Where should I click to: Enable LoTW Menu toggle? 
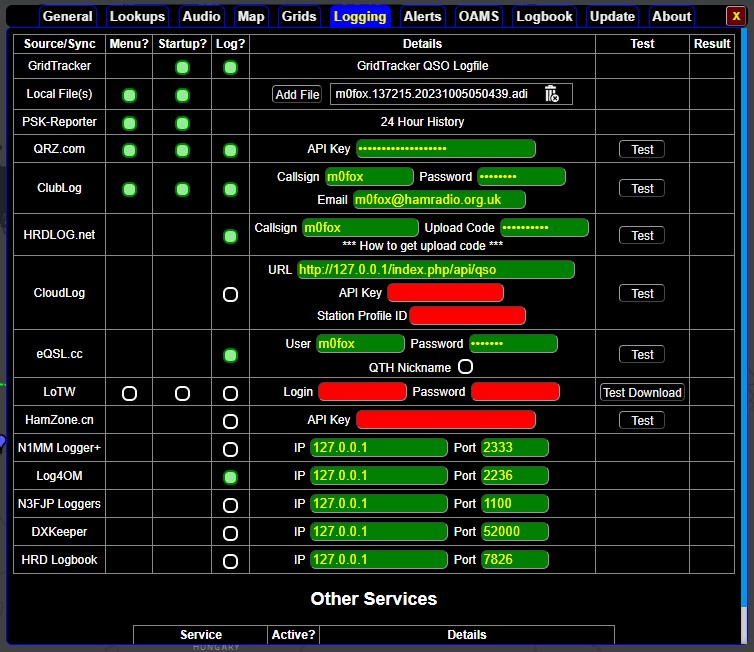click(129, 393)
